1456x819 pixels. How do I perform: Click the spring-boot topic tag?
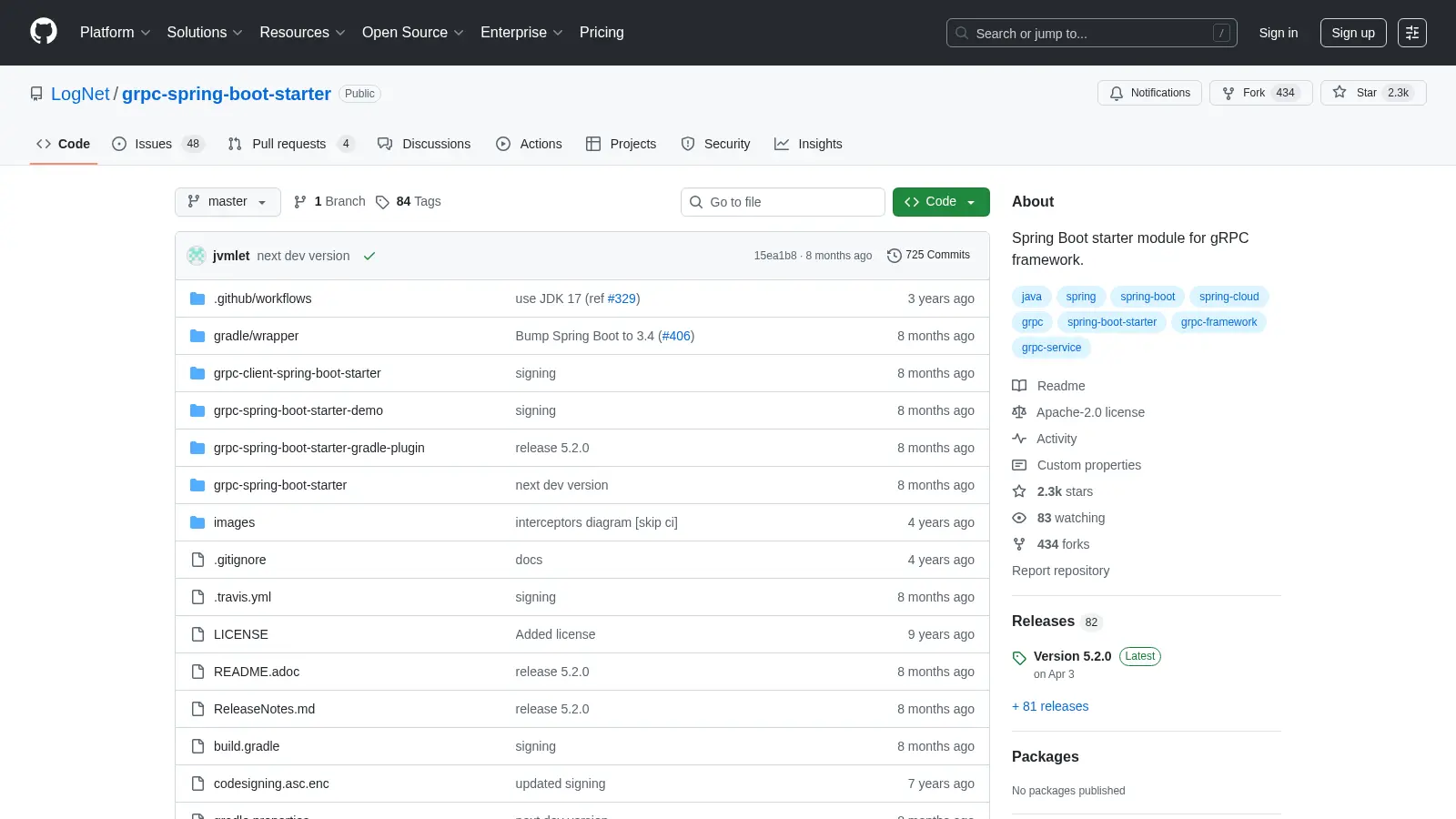pyautogui.click(x=1148, y=297)
